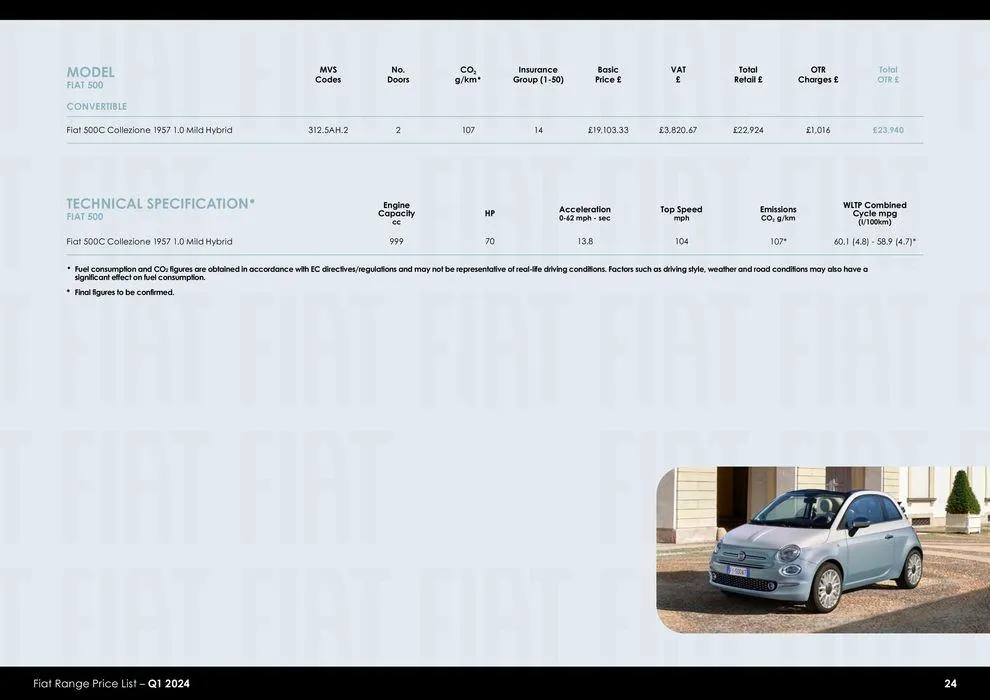Screen dimensions: 990x700
Task: Click the 13.8 acceleration value
Action: (x=585, y=239)
